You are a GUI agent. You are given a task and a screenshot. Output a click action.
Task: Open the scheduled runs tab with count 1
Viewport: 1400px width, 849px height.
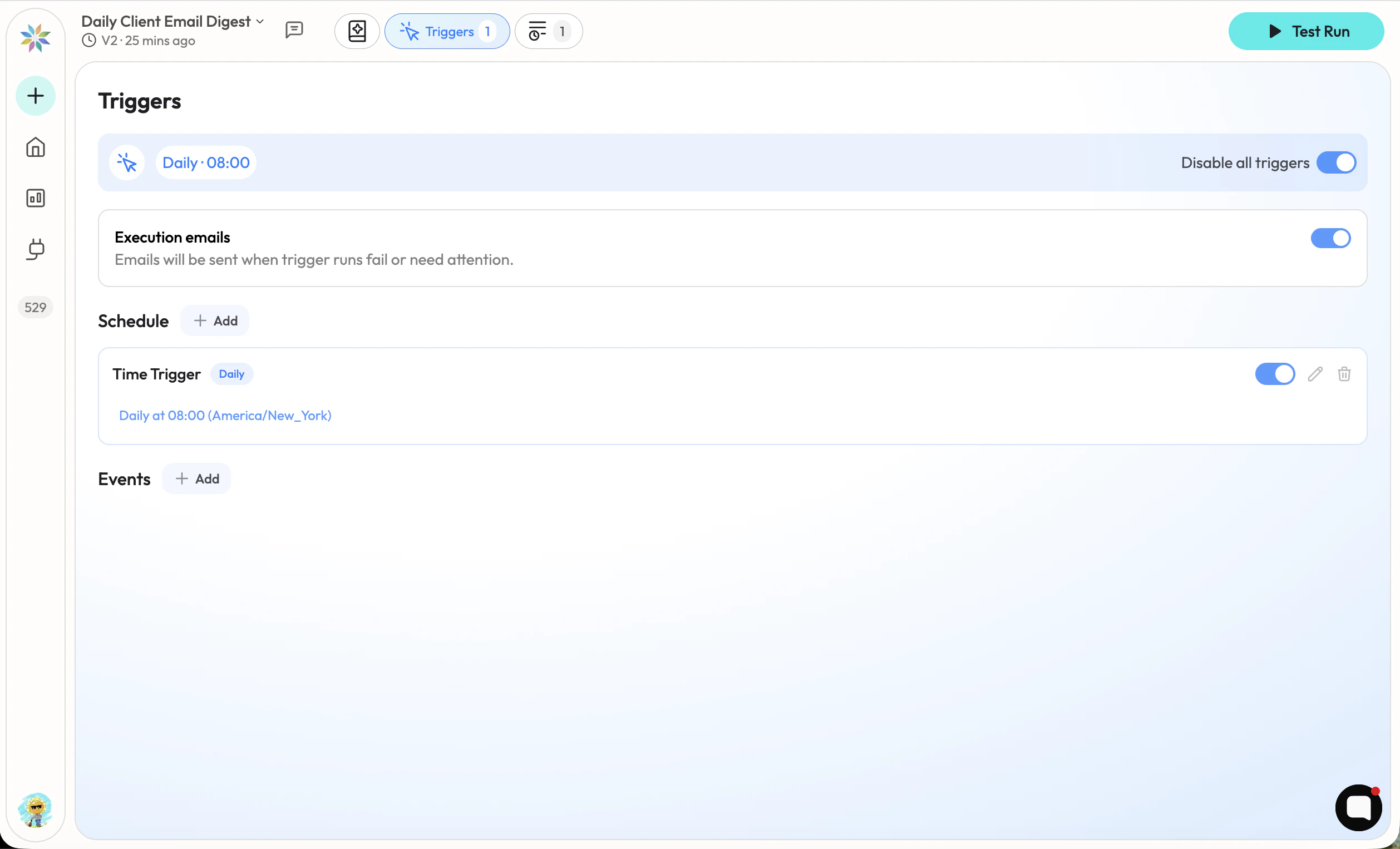(x=548, y=31)
